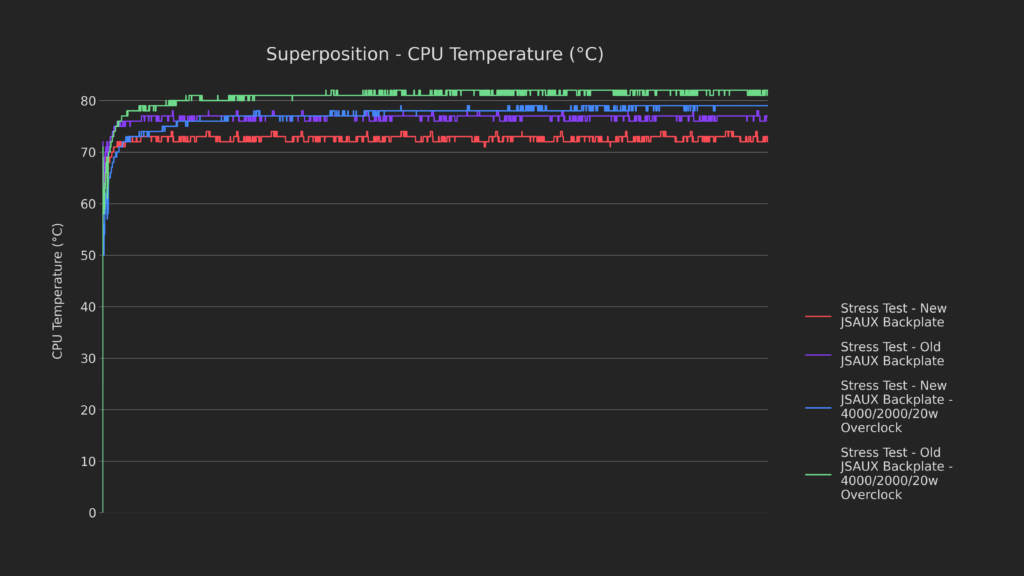Hide the Stress Test - New JSAUX Backplate series

[x=893, y=315]
